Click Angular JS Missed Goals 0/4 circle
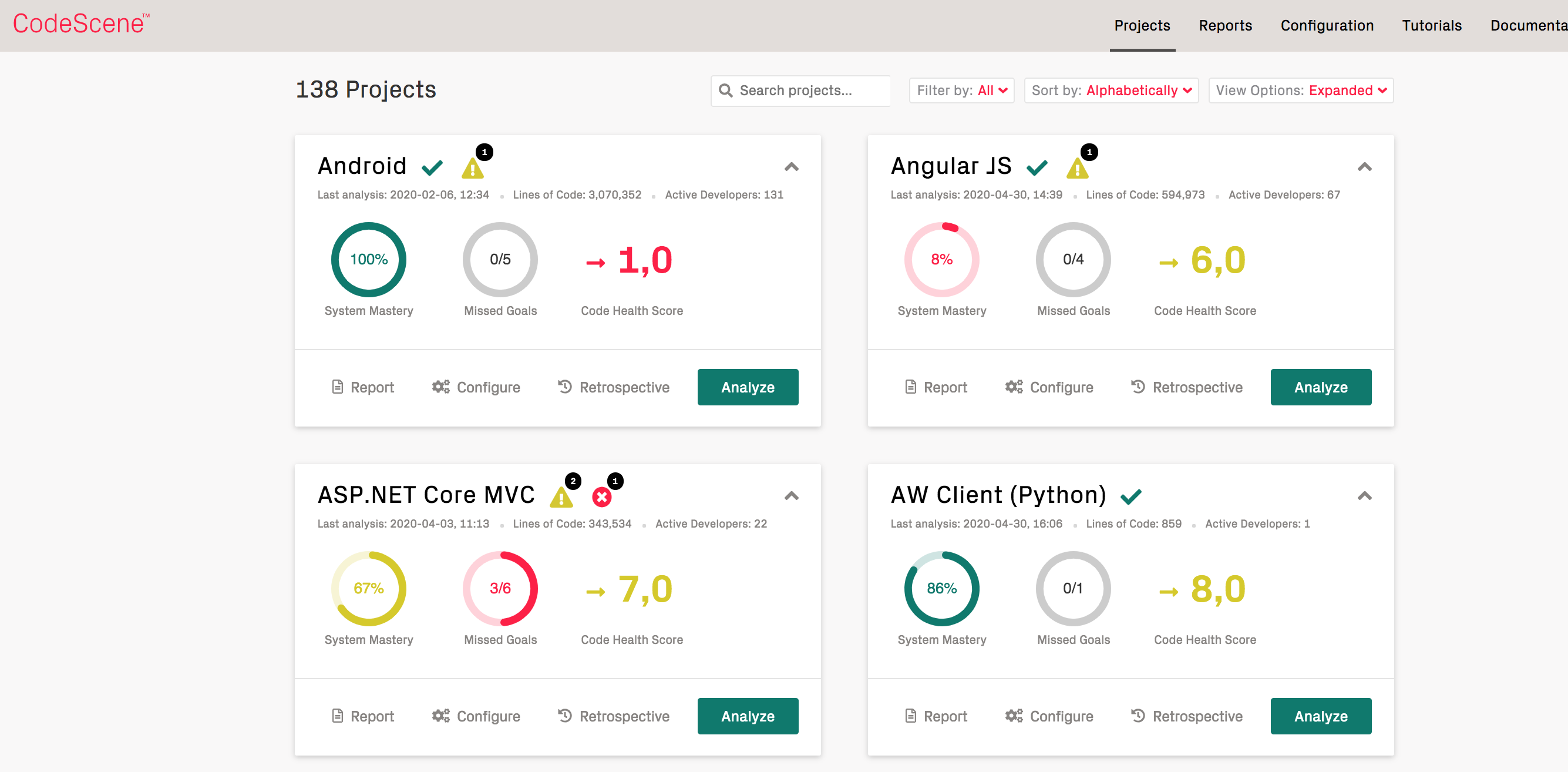This screenshot has height=772, width=1568. (1073, 259)
